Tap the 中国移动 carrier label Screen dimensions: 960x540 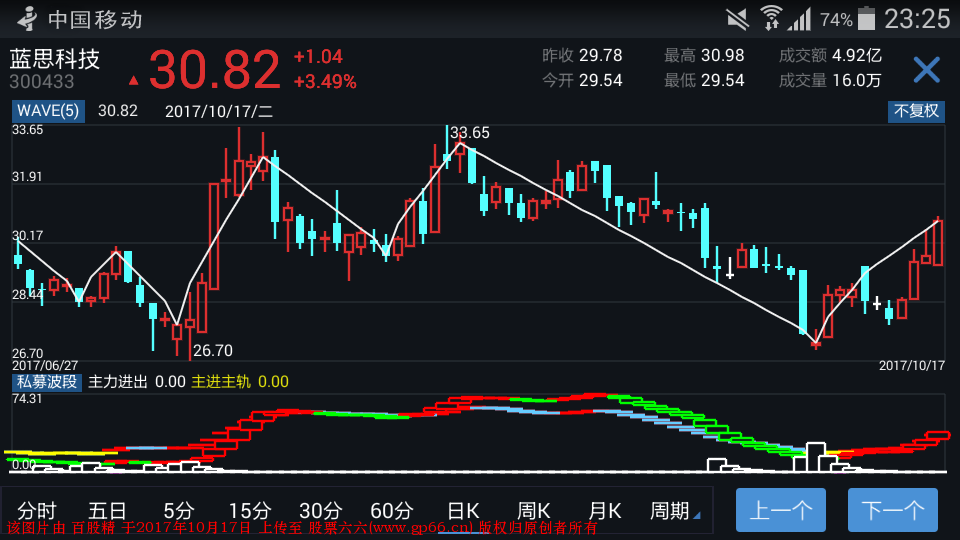[96, 20]
